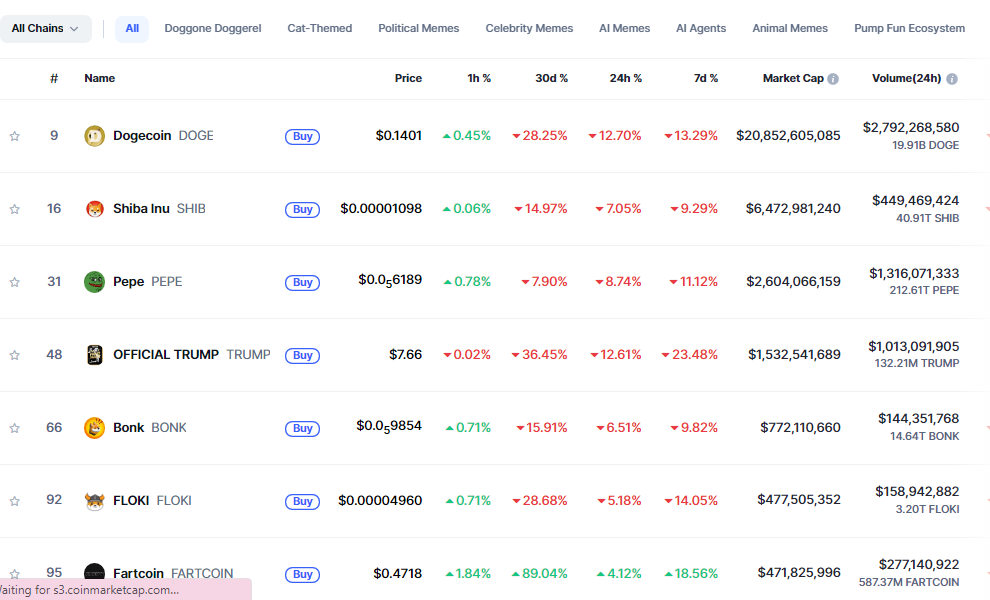Image resolution: width=990 pixels, height=600 pixels.
Task: Click FLOKI price $0.00004960
Action: click(x=380, y=501)
